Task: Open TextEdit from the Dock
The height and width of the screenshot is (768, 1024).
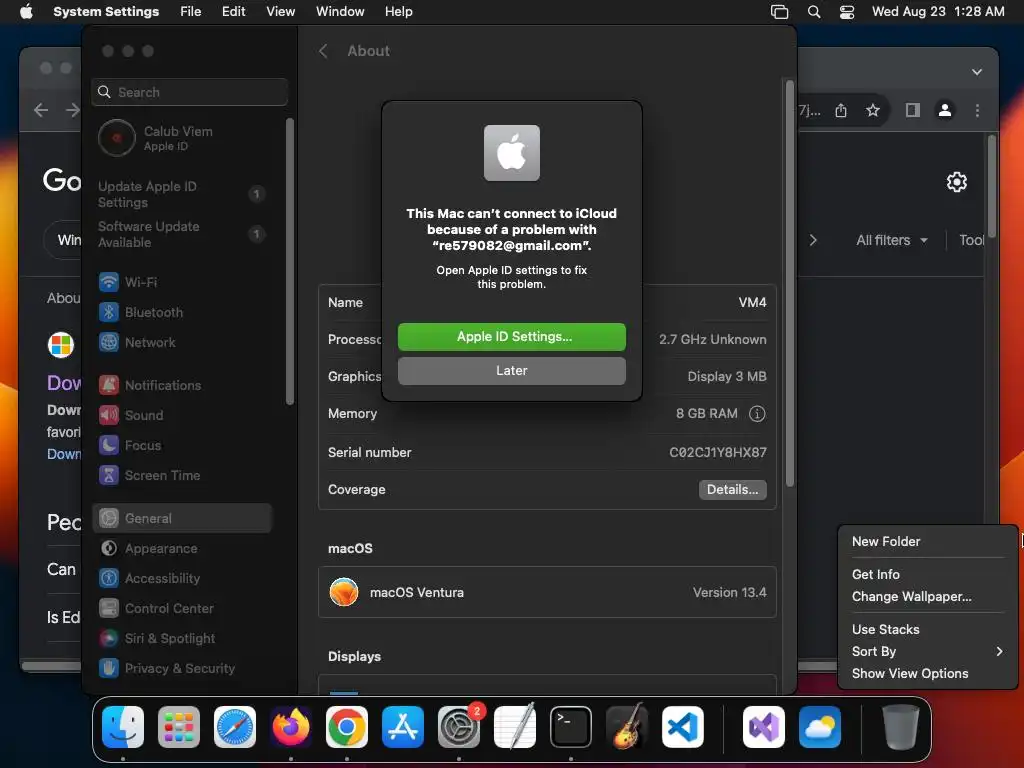Action: pyautogui.click(x=515, y=727)
